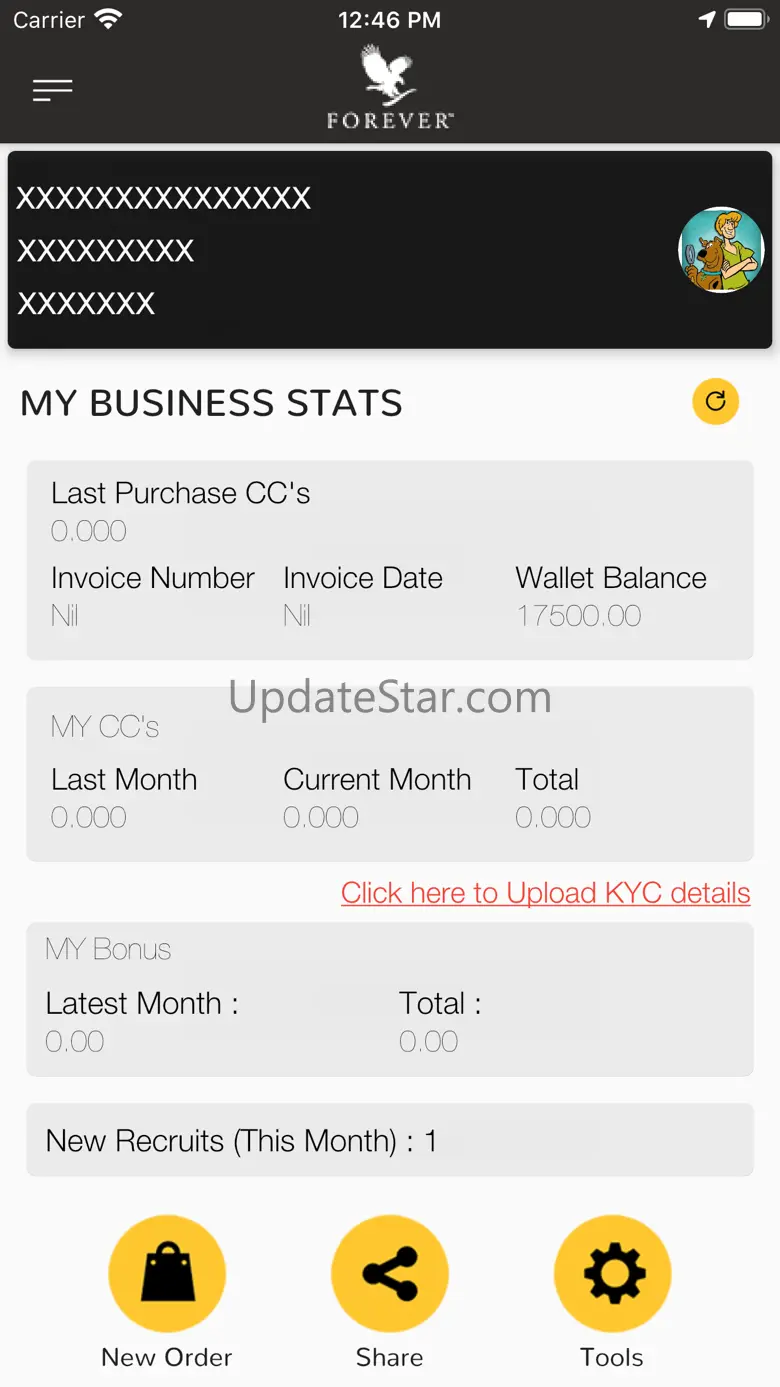
Task: Select the Wallet Balance value
Action: pyautogui.click(x=579, y=615)
